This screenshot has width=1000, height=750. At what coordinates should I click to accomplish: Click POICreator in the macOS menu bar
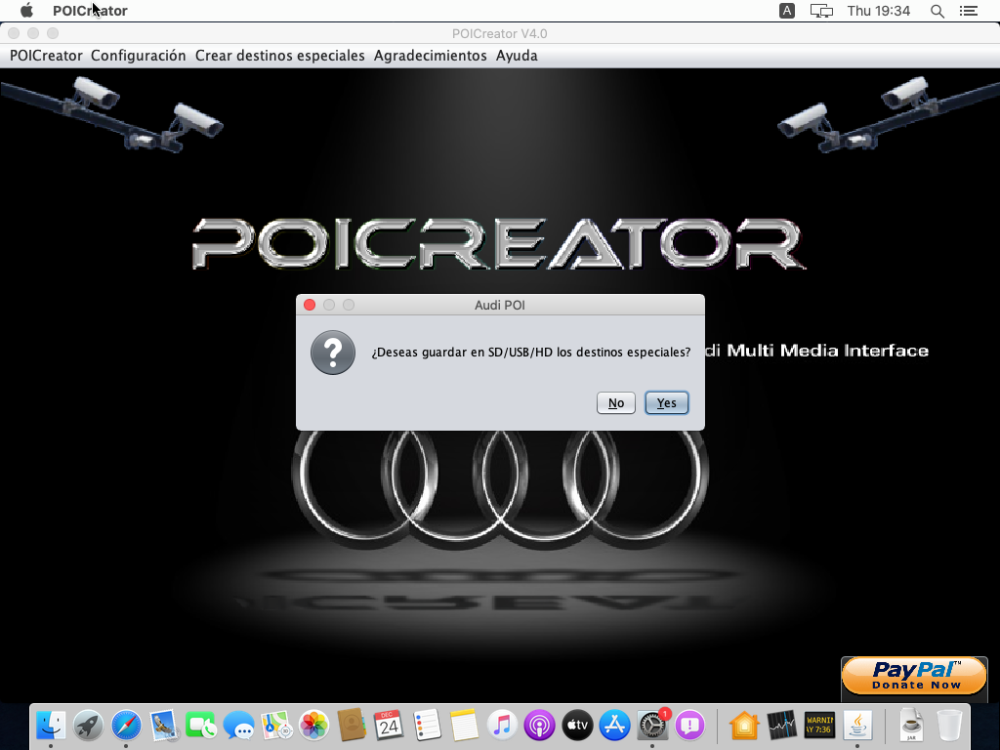[x=90, y=10]
